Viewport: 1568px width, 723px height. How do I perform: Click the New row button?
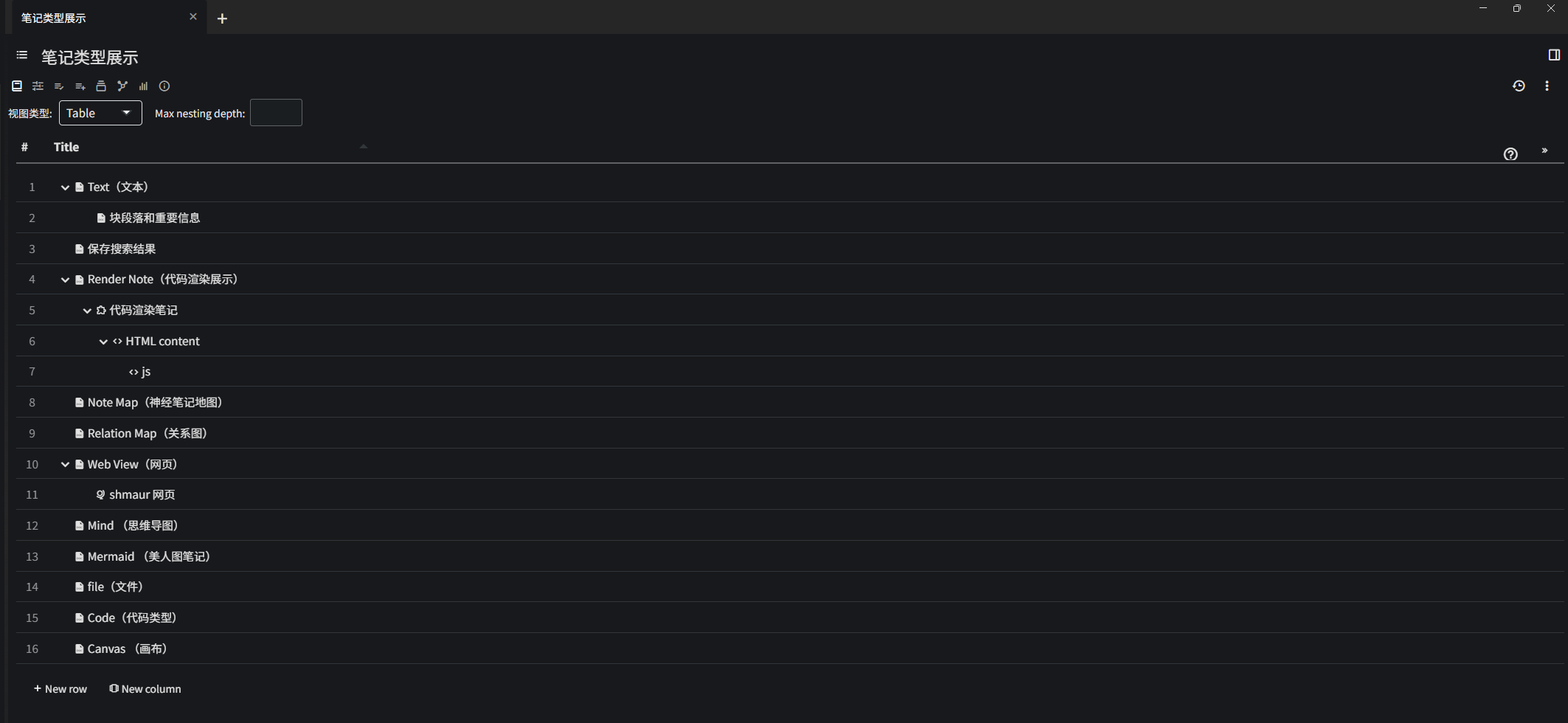click(60, 689)
